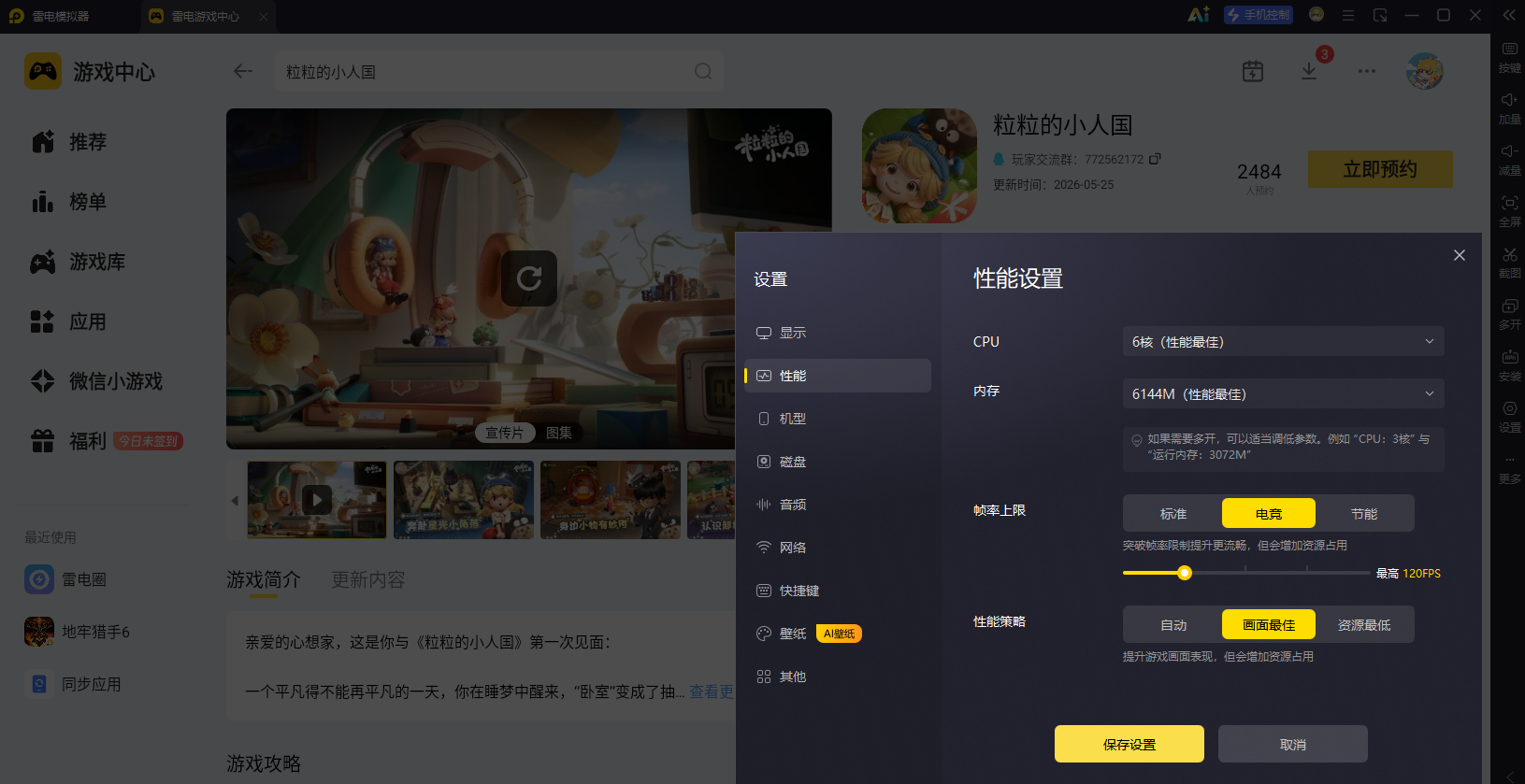Viewport: 1525px width, 784px height.
Task: Open 福利 rewards in the left navigation
Action: point(69,441)
